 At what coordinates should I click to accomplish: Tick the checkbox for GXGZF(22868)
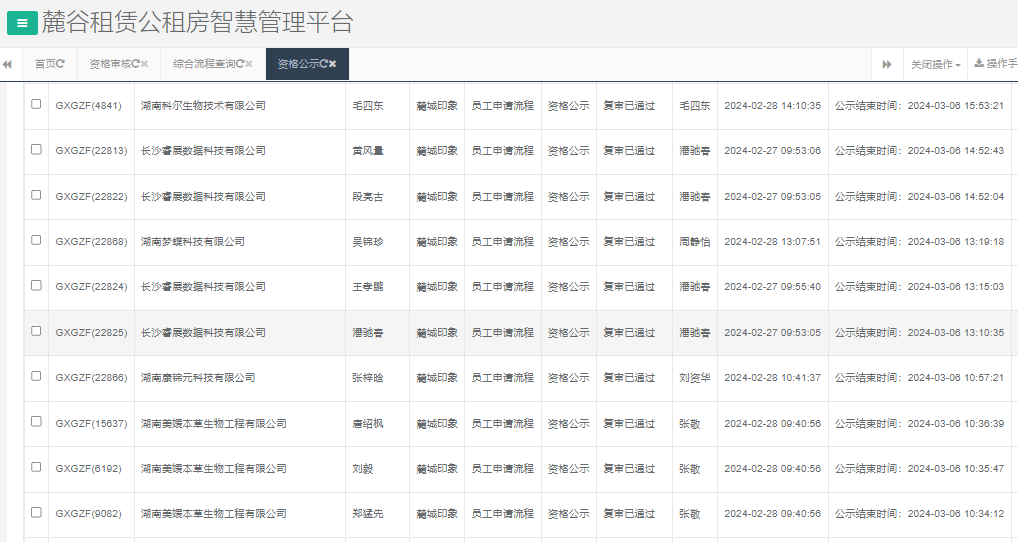point(36,240)
